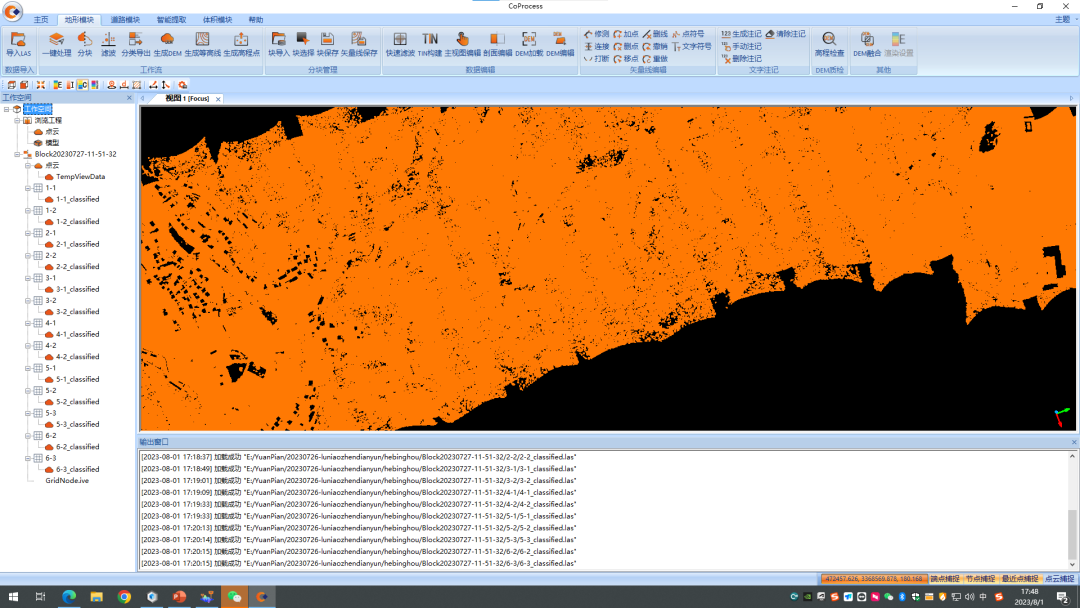Open the 剖面编辑 profile editor
This screenshot has width=1080, height=608.
tap(497, 44)
